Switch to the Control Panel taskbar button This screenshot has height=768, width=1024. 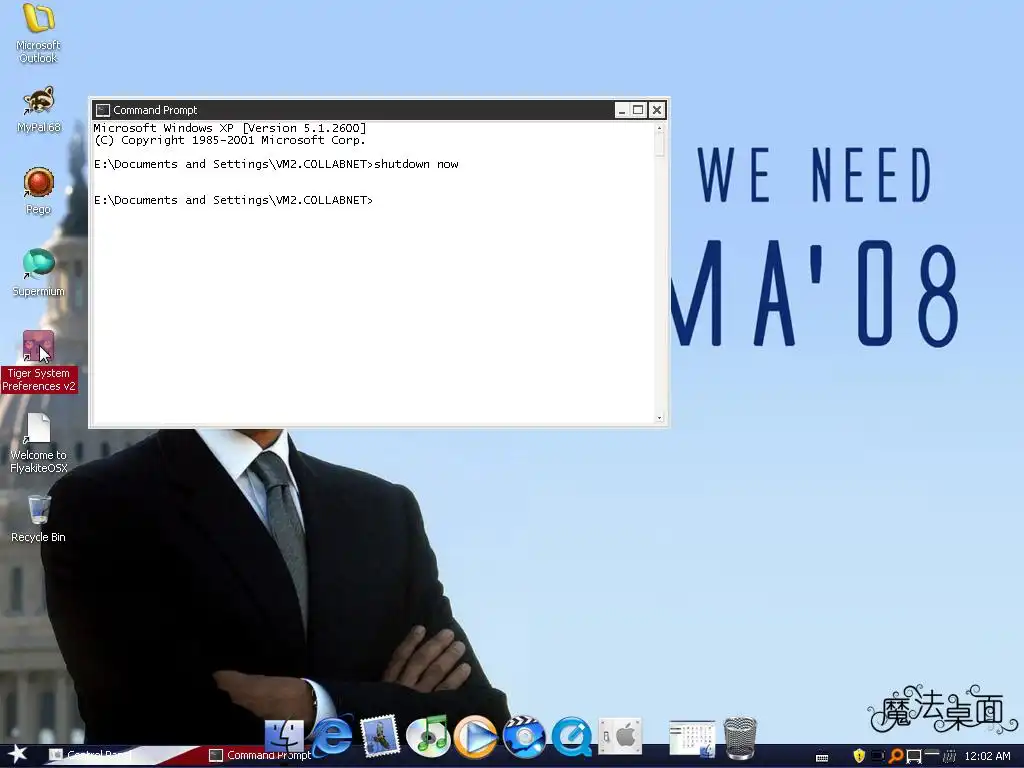pos(91,756)
